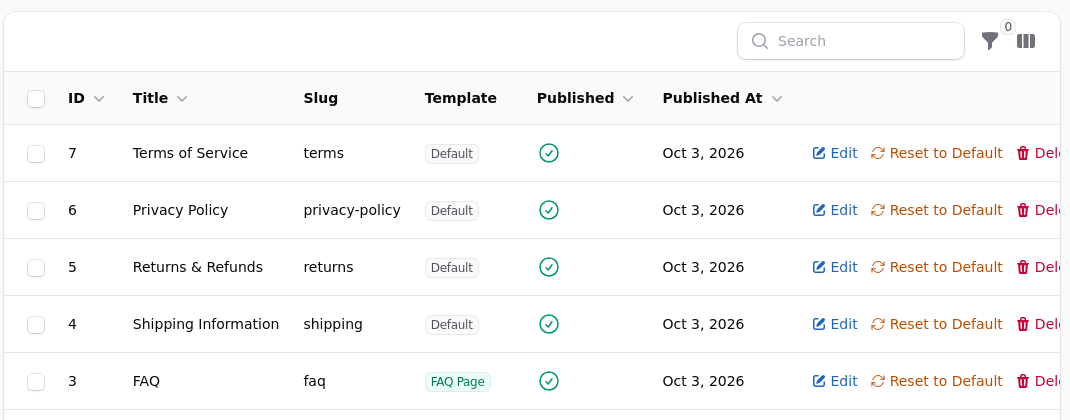The image size is (1070, 420).
Task: Reset Terms of Service to Default
Action: pos(937,153)
